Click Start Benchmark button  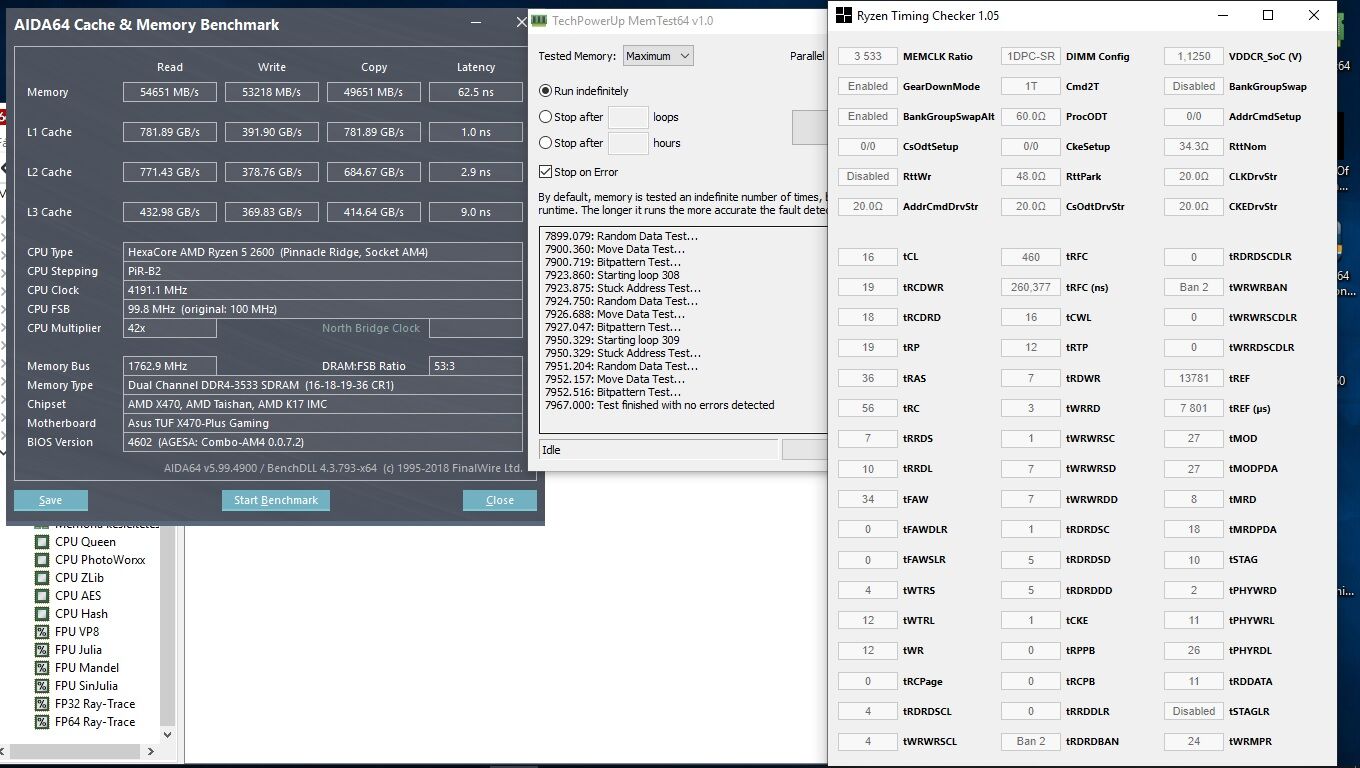point(276,500)
